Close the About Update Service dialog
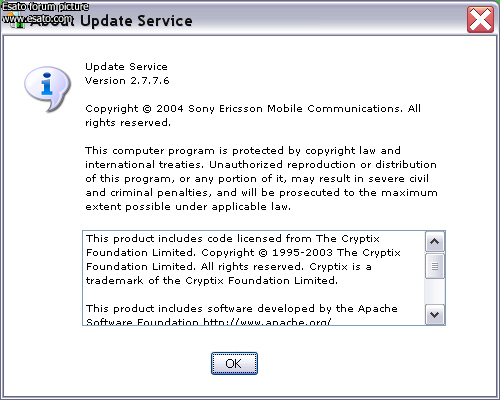 tap(480, 20)
